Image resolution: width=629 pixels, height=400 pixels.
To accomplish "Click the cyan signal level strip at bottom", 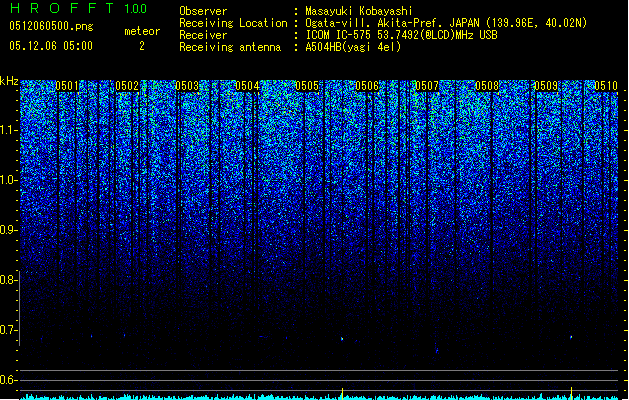I will click(319, 397).
